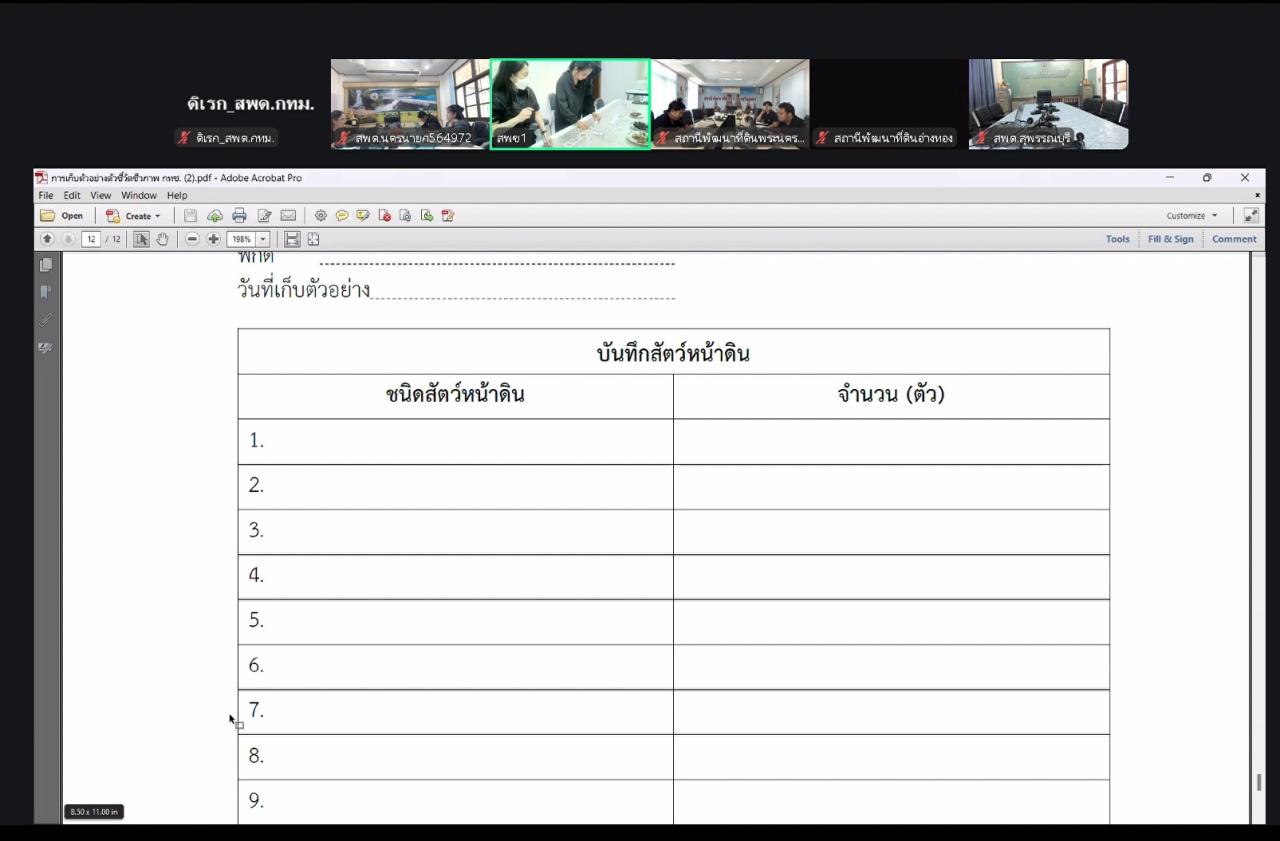Zoom in with the plus button
Image resolution: width=1280 pixels, height=841 pixels.
pos(213,239)
